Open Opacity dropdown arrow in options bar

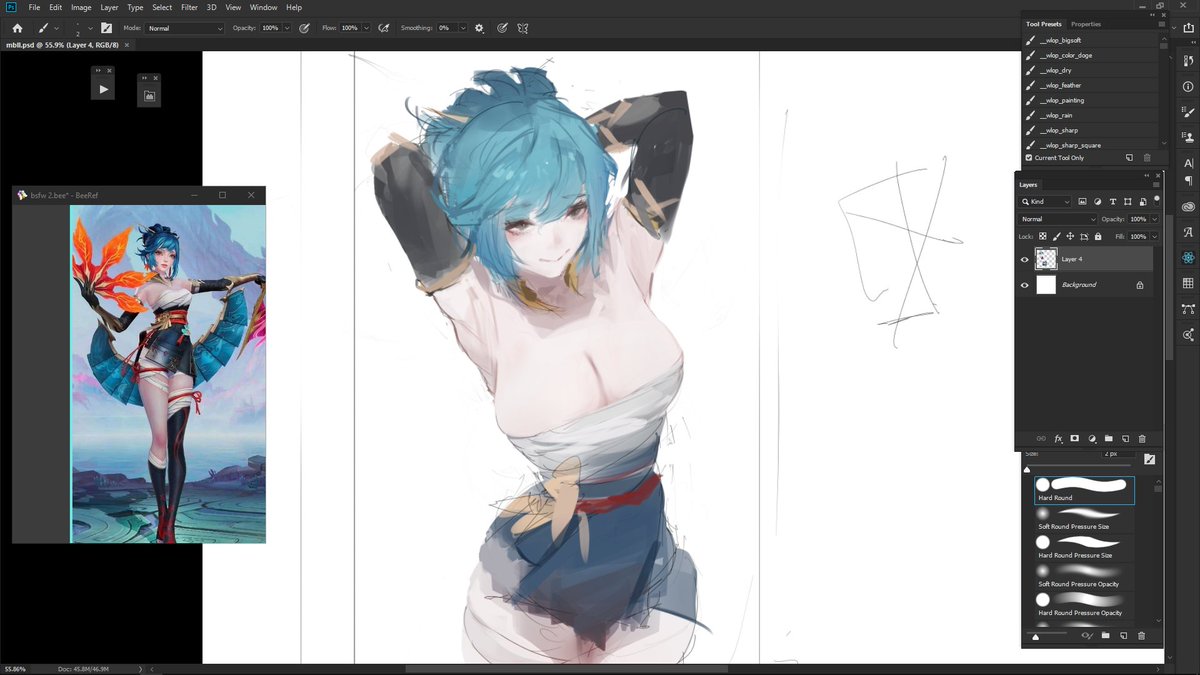[288, 28]
